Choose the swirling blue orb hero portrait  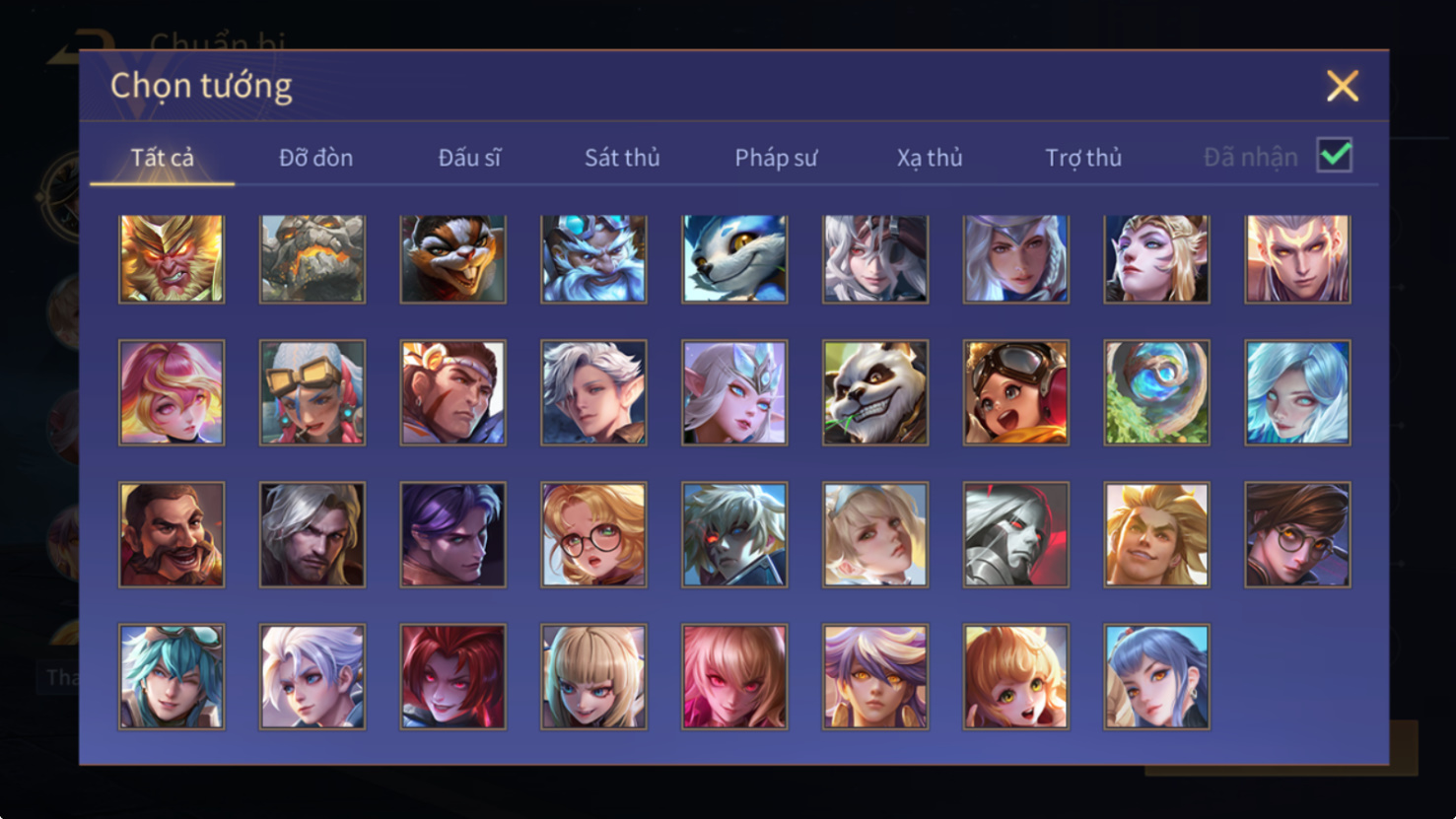click(1156, 392)
